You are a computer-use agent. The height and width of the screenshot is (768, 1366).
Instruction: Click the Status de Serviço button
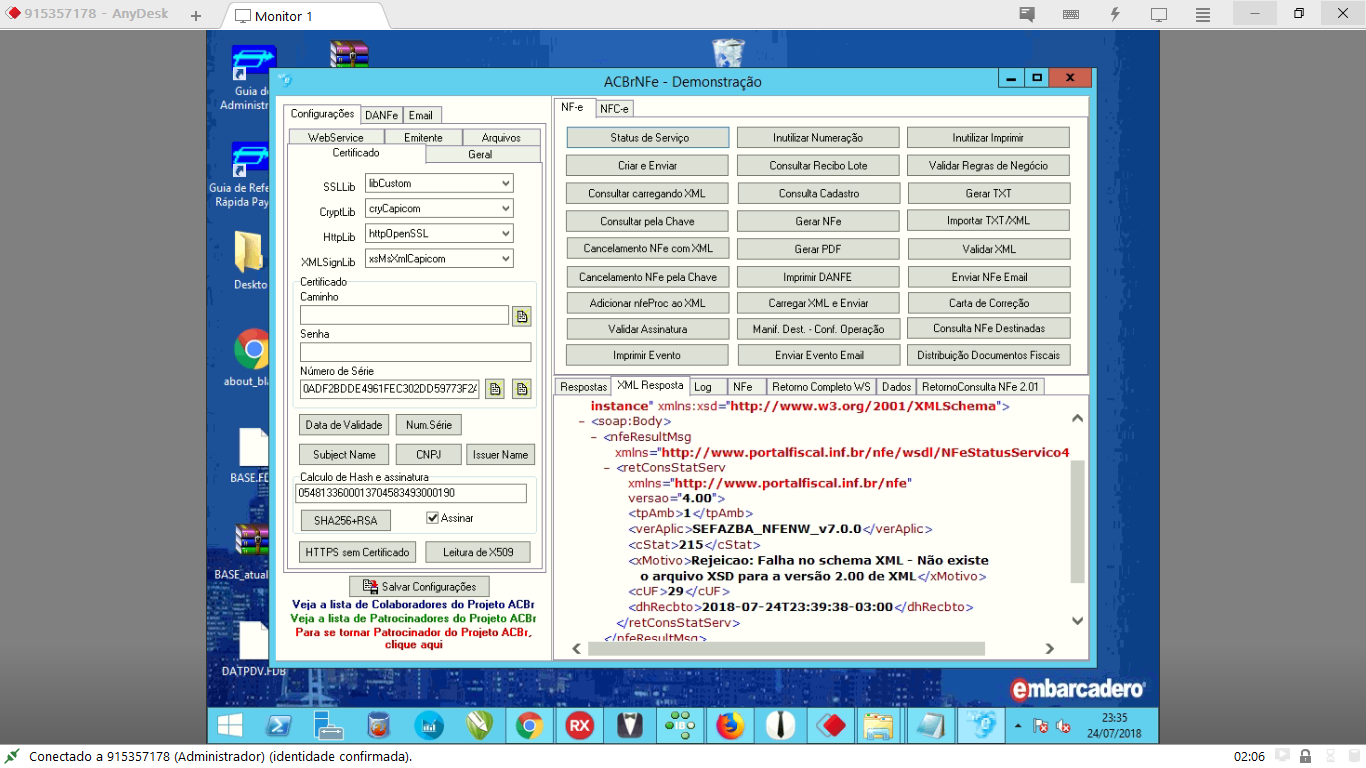click(x=648, y=138)
